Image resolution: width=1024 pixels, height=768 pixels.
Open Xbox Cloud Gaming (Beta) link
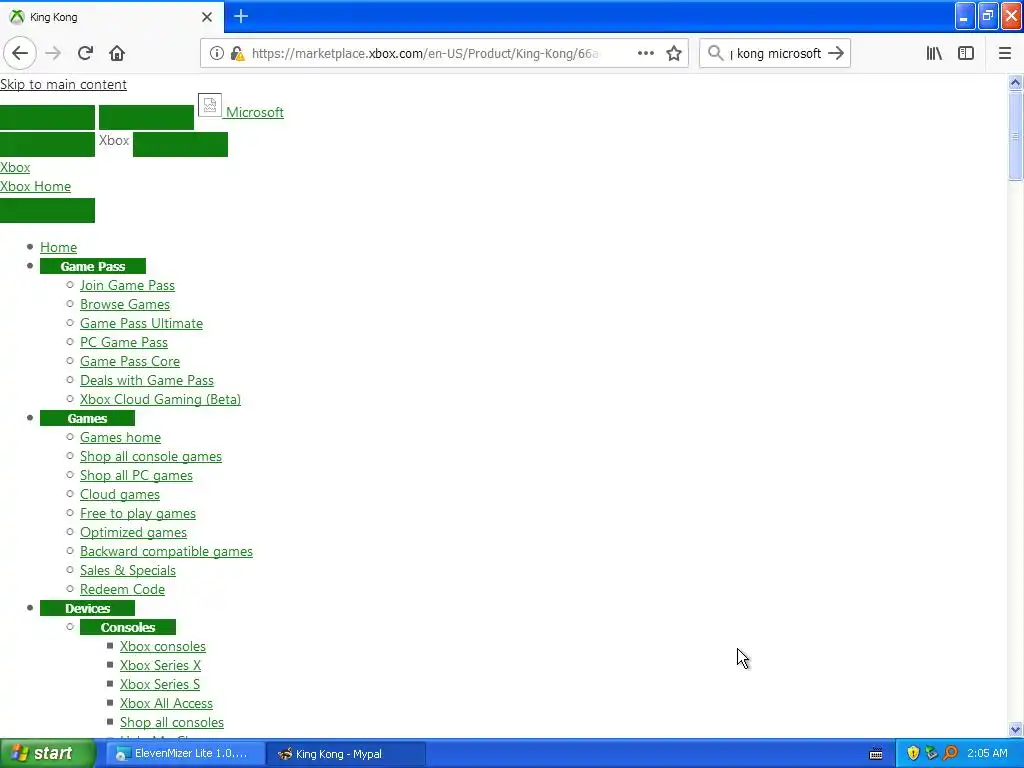[161, 399]
